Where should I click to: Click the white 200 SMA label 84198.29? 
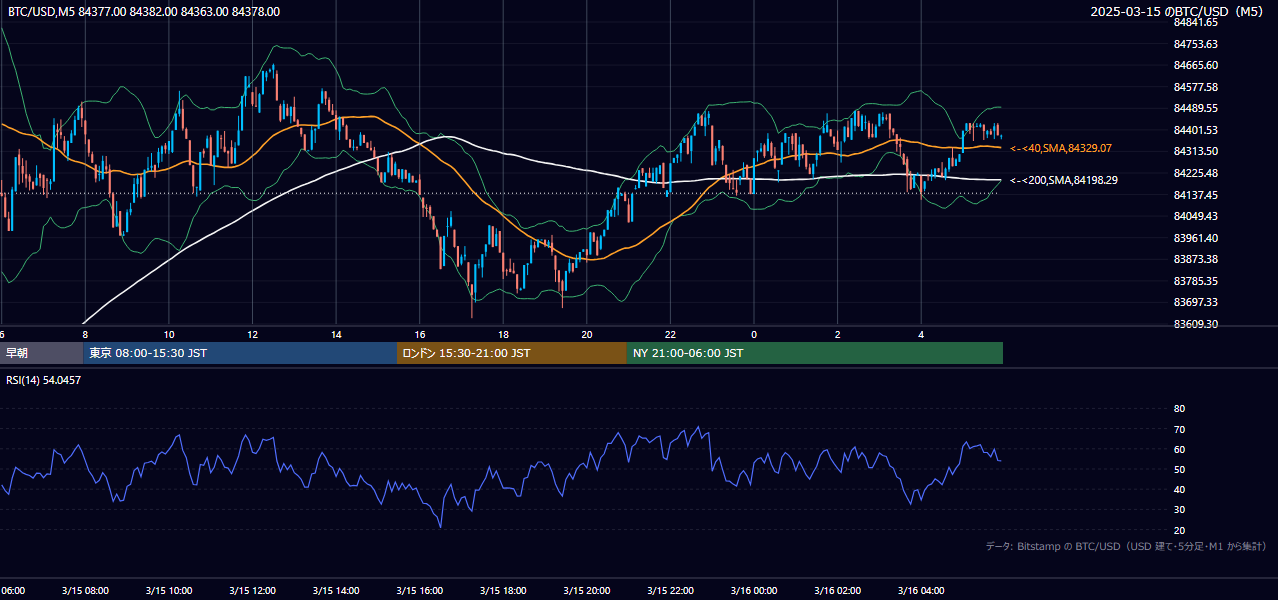click(x=1064, y=181)
